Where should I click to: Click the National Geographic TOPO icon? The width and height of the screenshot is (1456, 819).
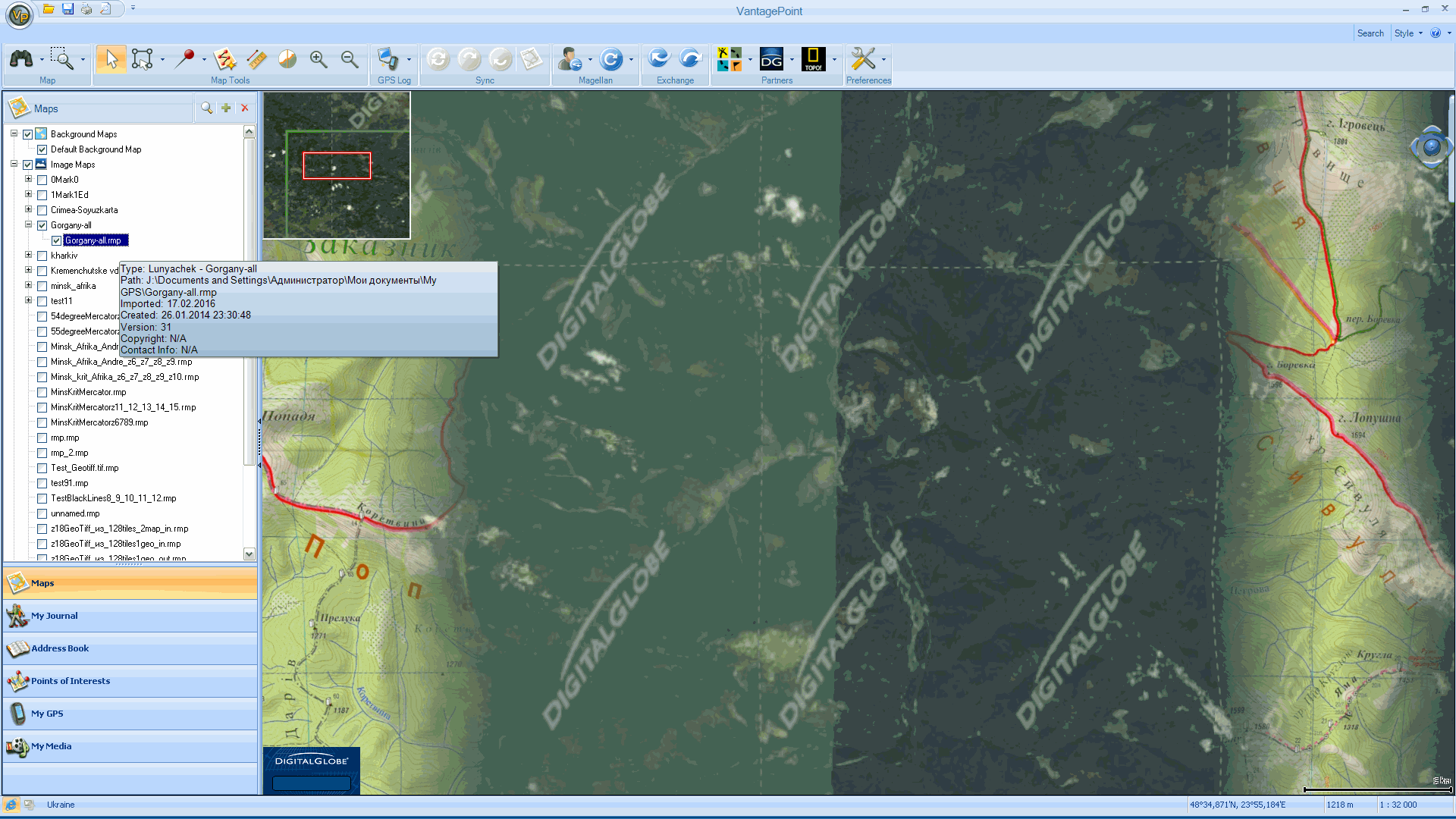pyautogui.click(x=813, y=59)
